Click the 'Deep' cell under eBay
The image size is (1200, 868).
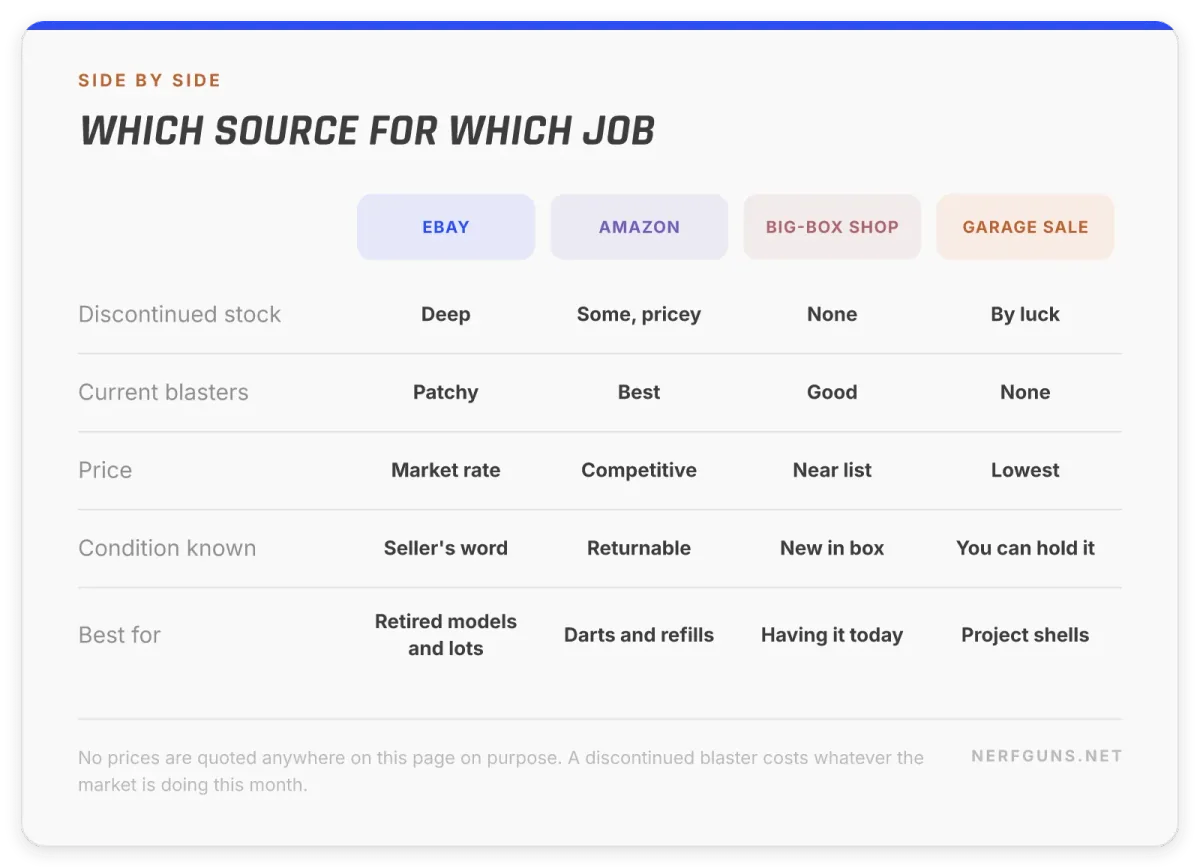446,314
